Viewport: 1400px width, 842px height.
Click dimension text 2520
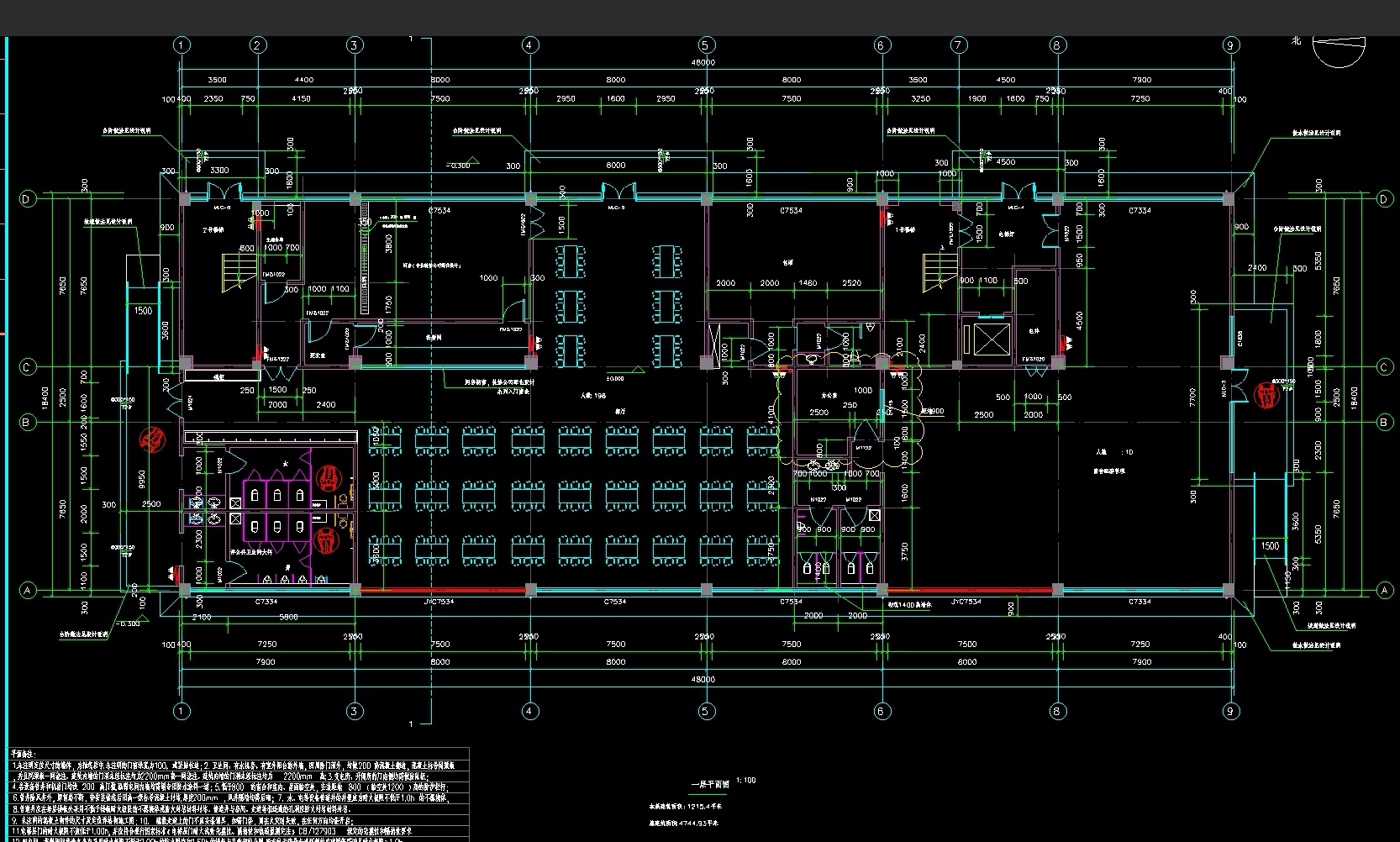(x=851, y=283)
